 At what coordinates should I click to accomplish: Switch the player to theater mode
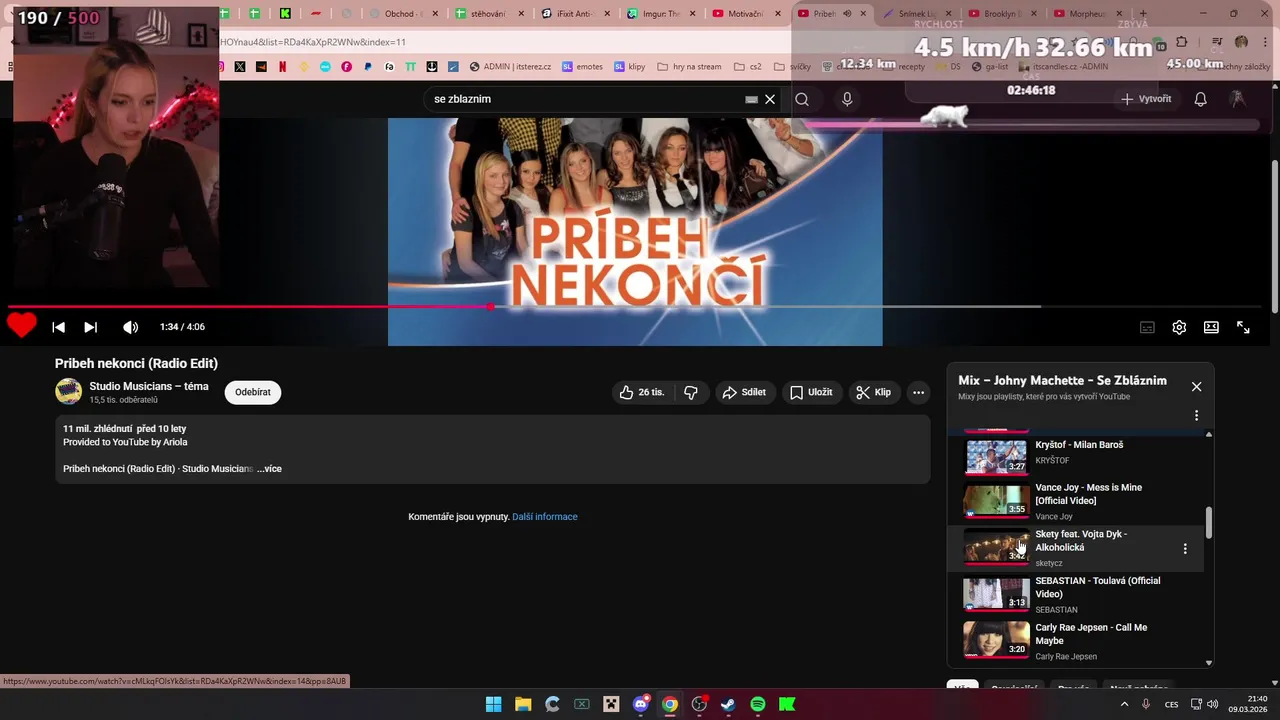click(1211, 327)
